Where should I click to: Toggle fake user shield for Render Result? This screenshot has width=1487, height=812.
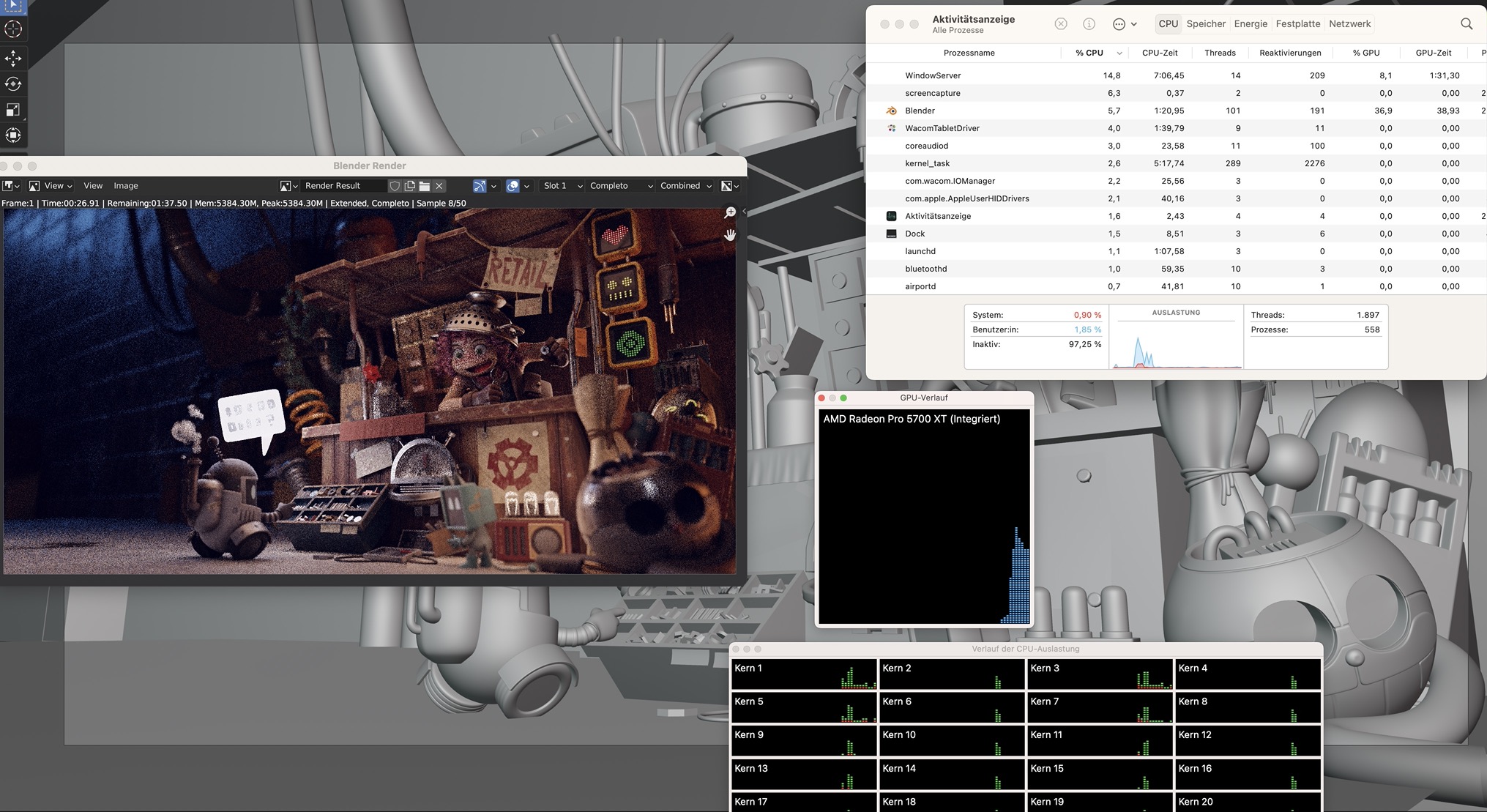[395, 186]
